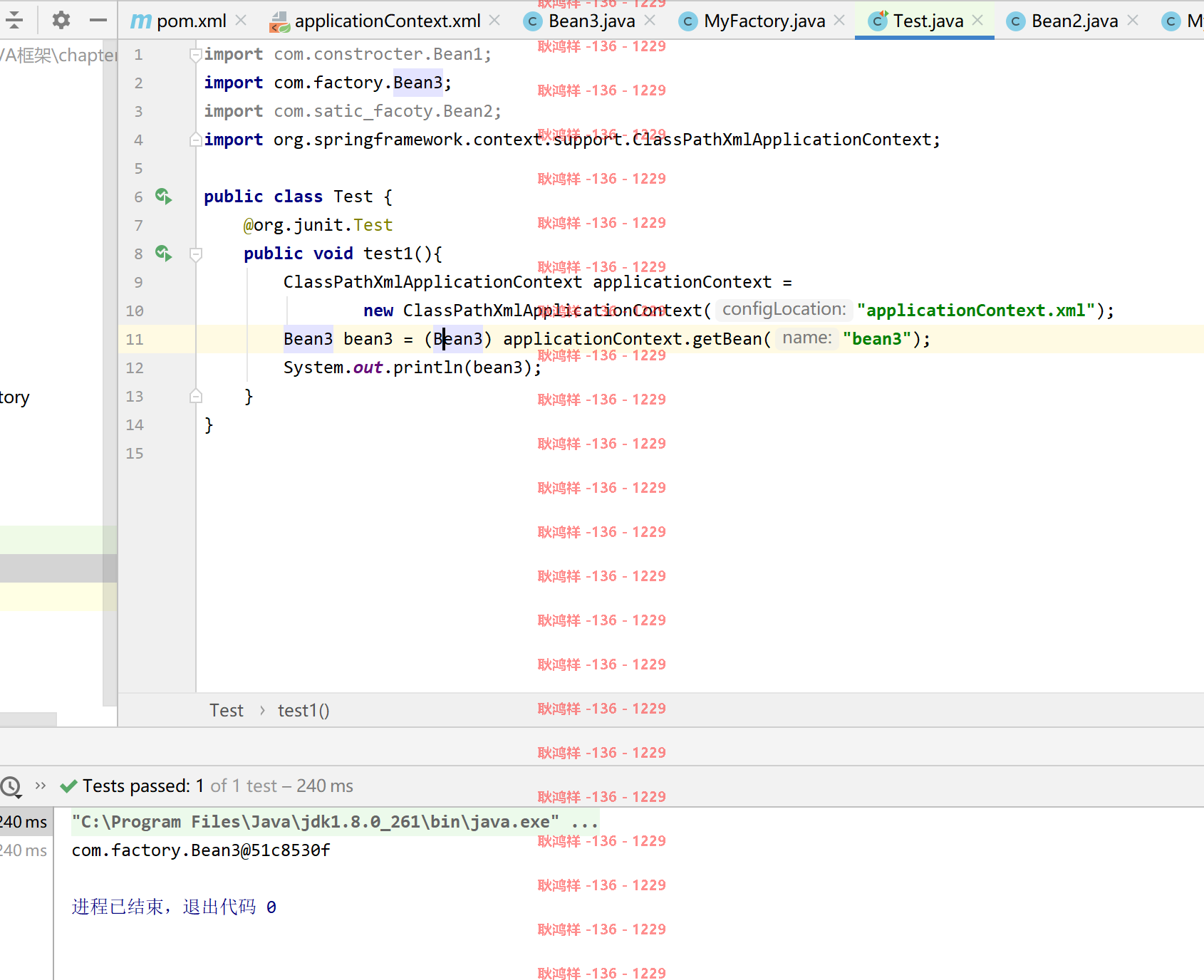Click System.out.println(bean3) statement
This screenshot has width=1204, height=980.
coord(412,367)
